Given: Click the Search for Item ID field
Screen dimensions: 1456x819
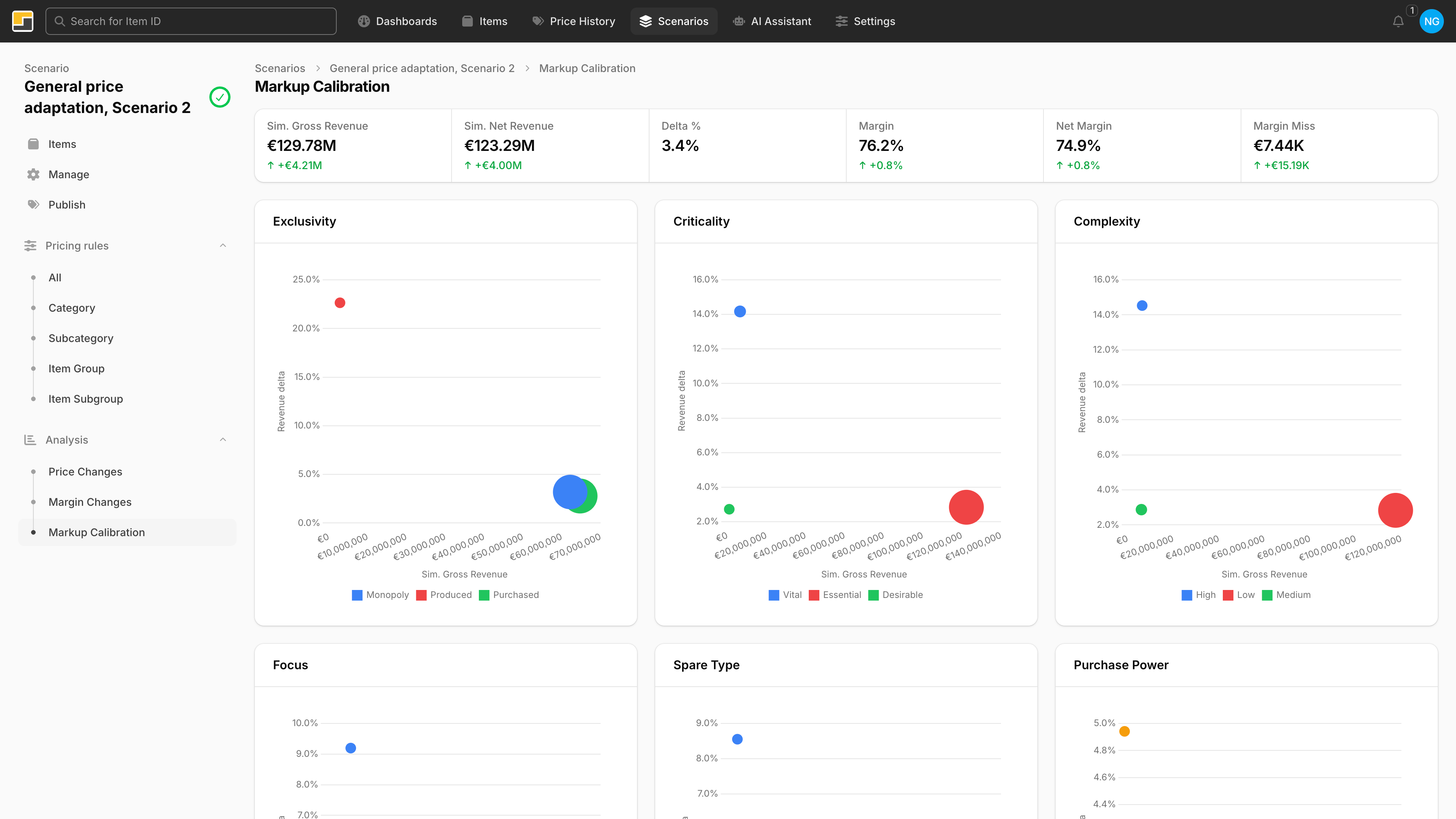Looking at the screenshot, I should [190, 21].
